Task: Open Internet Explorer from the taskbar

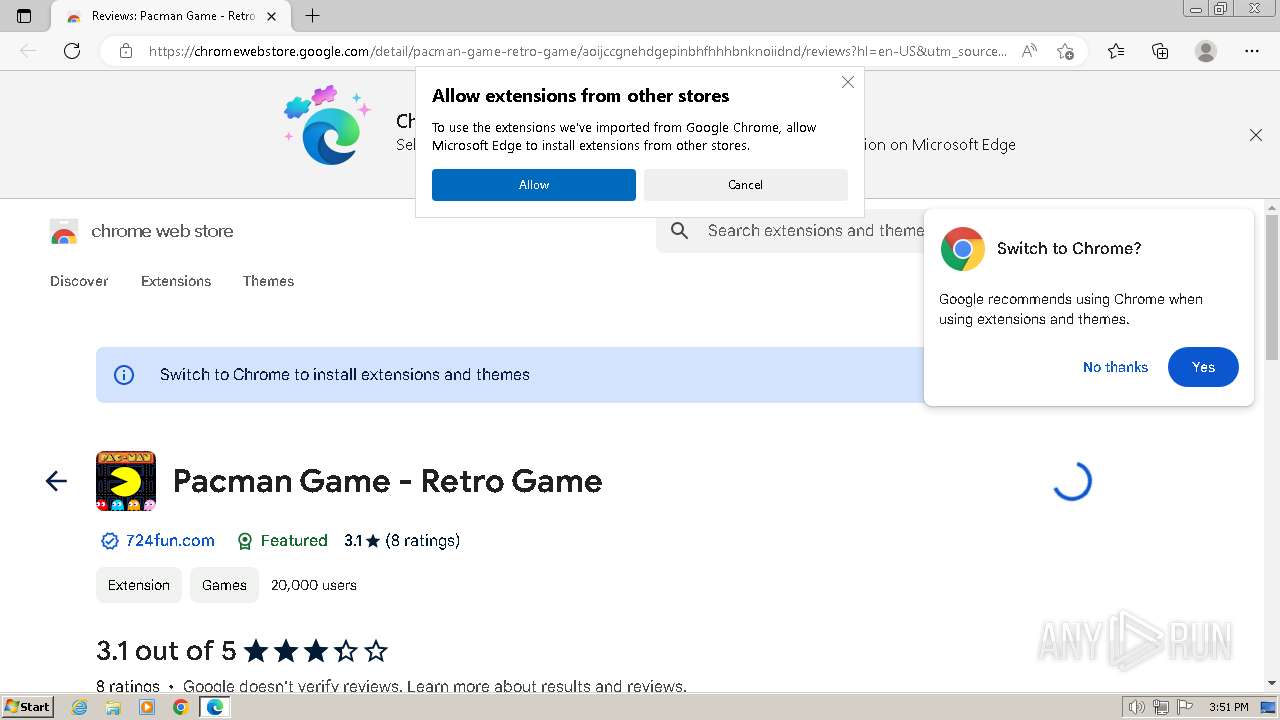Action: pyautogui.click(x=80, y=707)
